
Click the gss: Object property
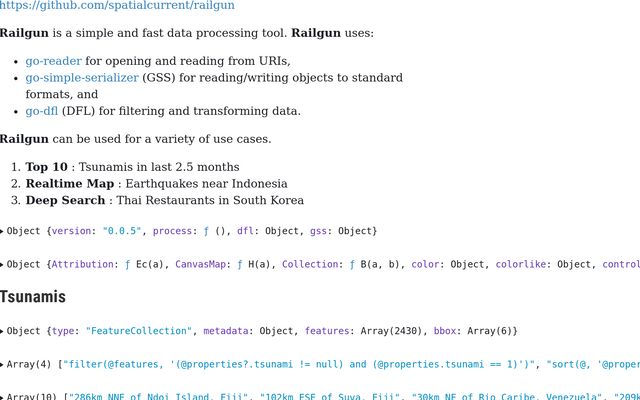342,231
